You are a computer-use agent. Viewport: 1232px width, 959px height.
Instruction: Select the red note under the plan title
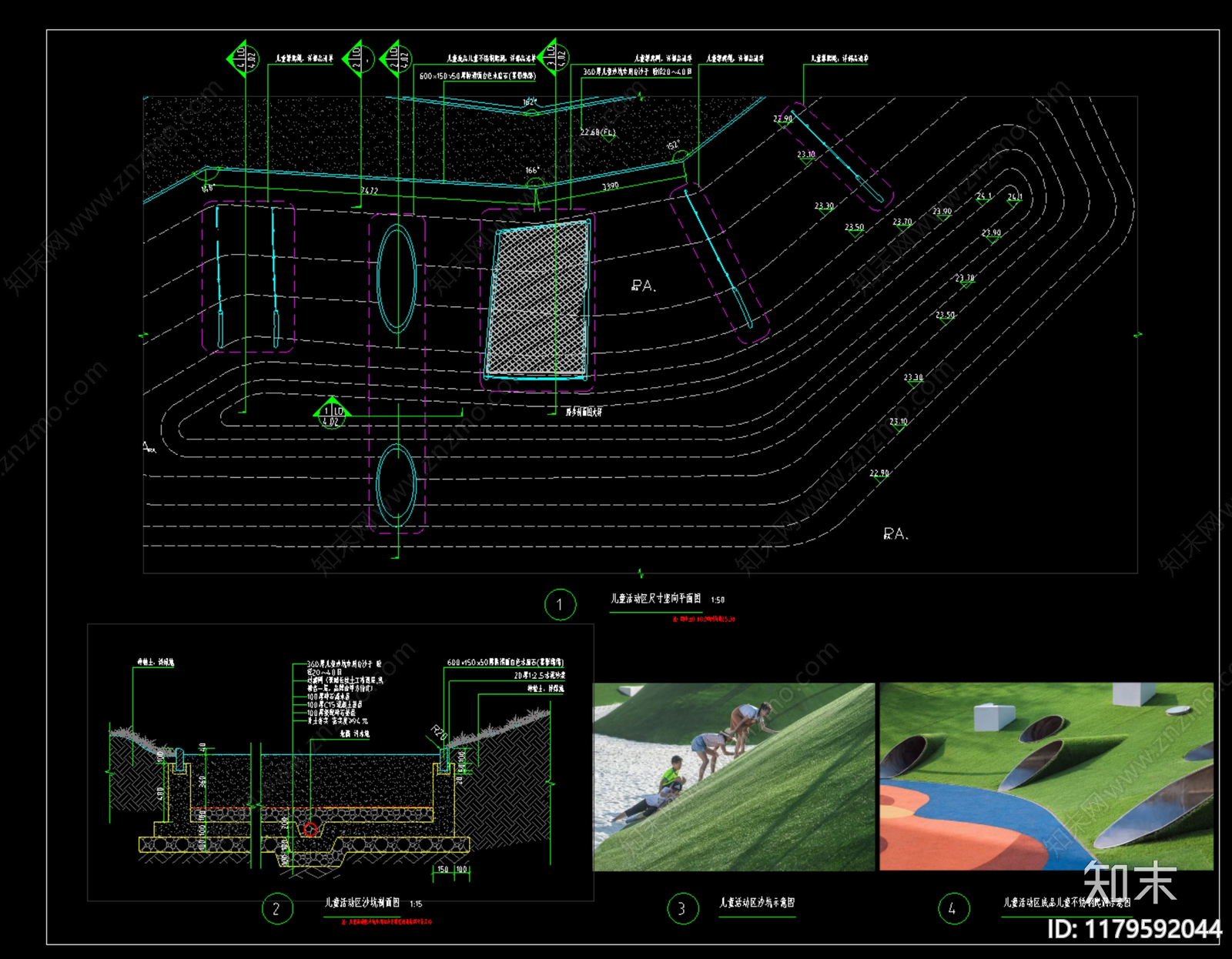pyautogui.click(x=703, y=619)
